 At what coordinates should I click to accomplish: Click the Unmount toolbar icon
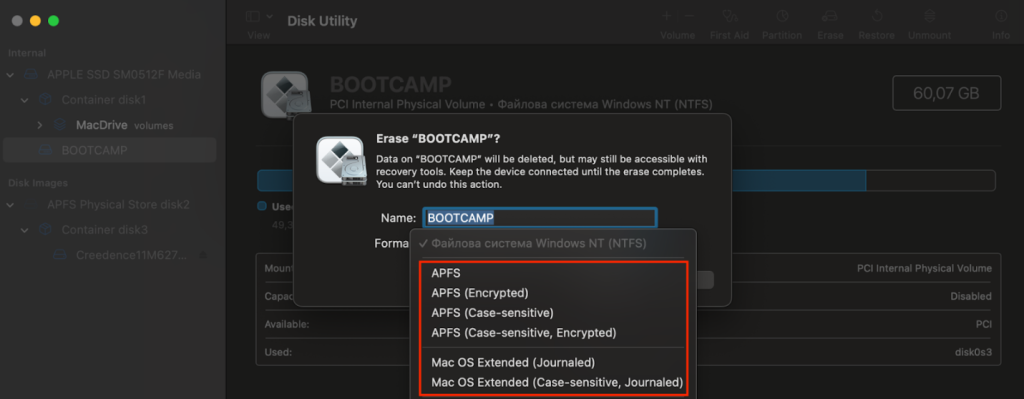[x=929, y=16]
